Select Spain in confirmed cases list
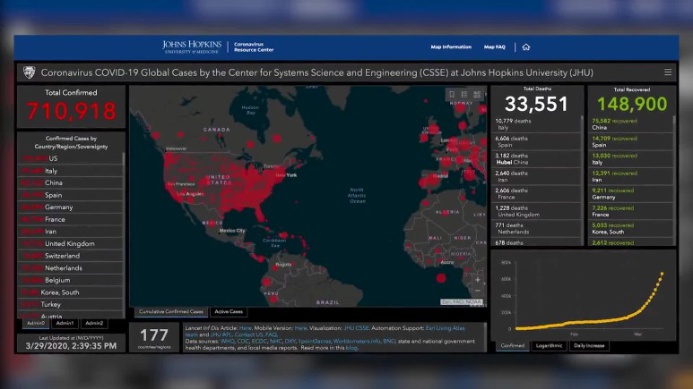Image resolution: width=693 pixels, height=389 pixels. click(70, 195)
